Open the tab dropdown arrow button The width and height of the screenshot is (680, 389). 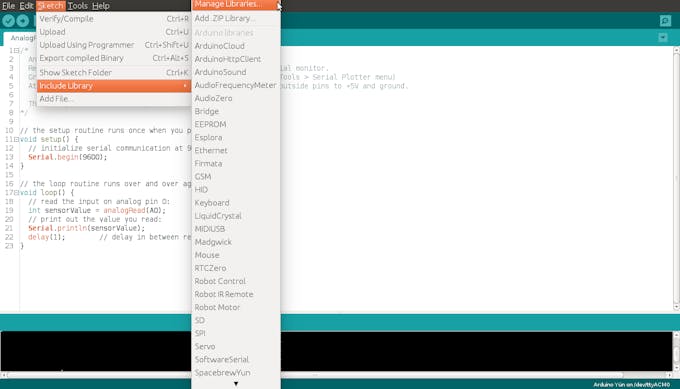pyautogui.click(x=663, y=38)
